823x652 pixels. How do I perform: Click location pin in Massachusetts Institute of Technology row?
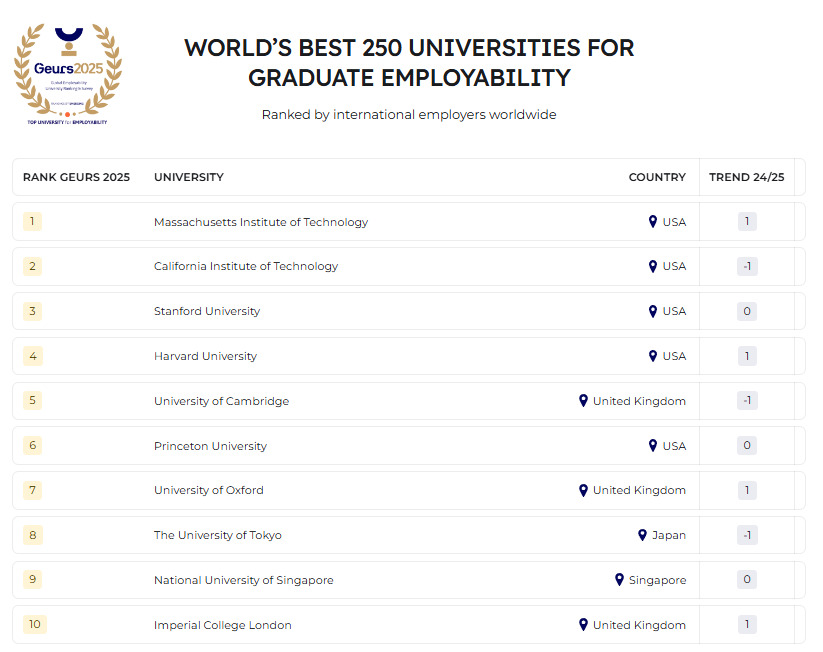653,222
